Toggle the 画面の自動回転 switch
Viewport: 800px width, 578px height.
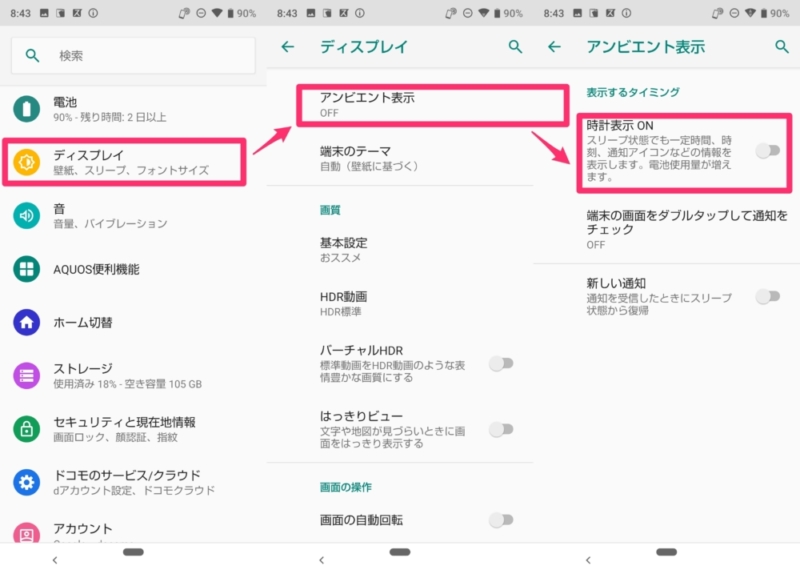click(x=501, y=520)
